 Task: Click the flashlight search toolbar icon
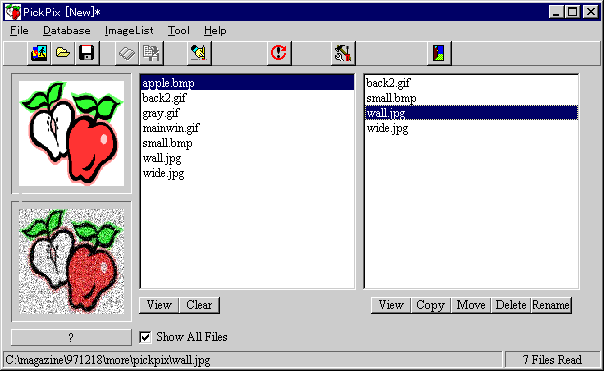(x=199, y=53)
